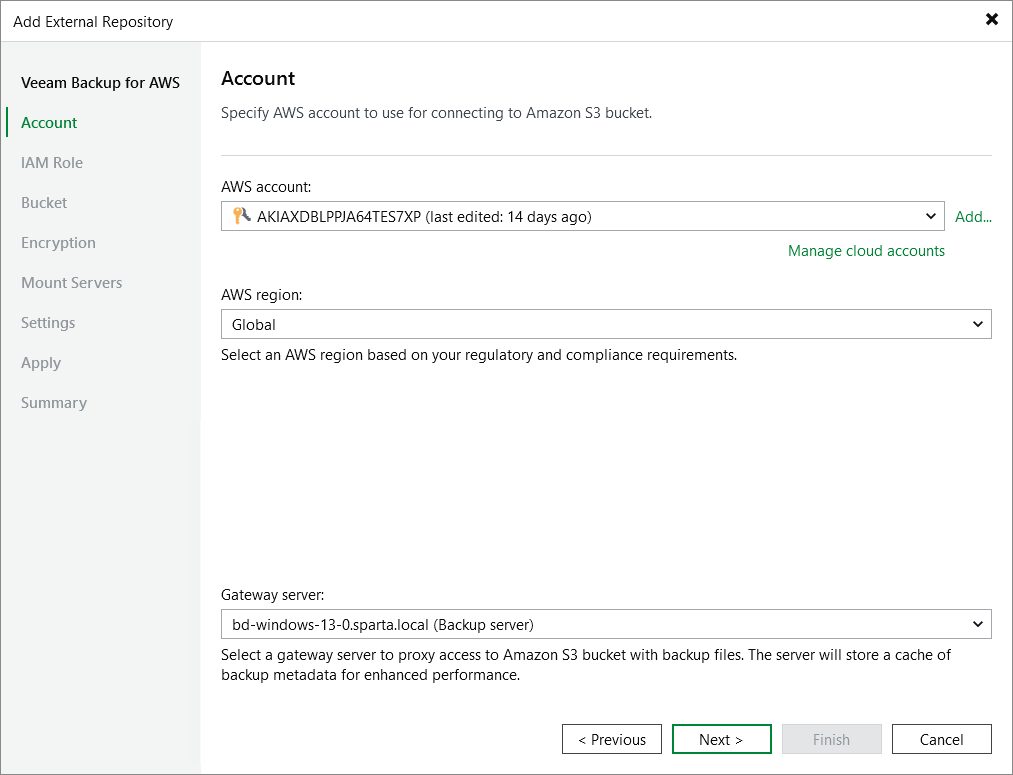Go to the Account wizard step
1013x775 pixels.
[49, 123]
